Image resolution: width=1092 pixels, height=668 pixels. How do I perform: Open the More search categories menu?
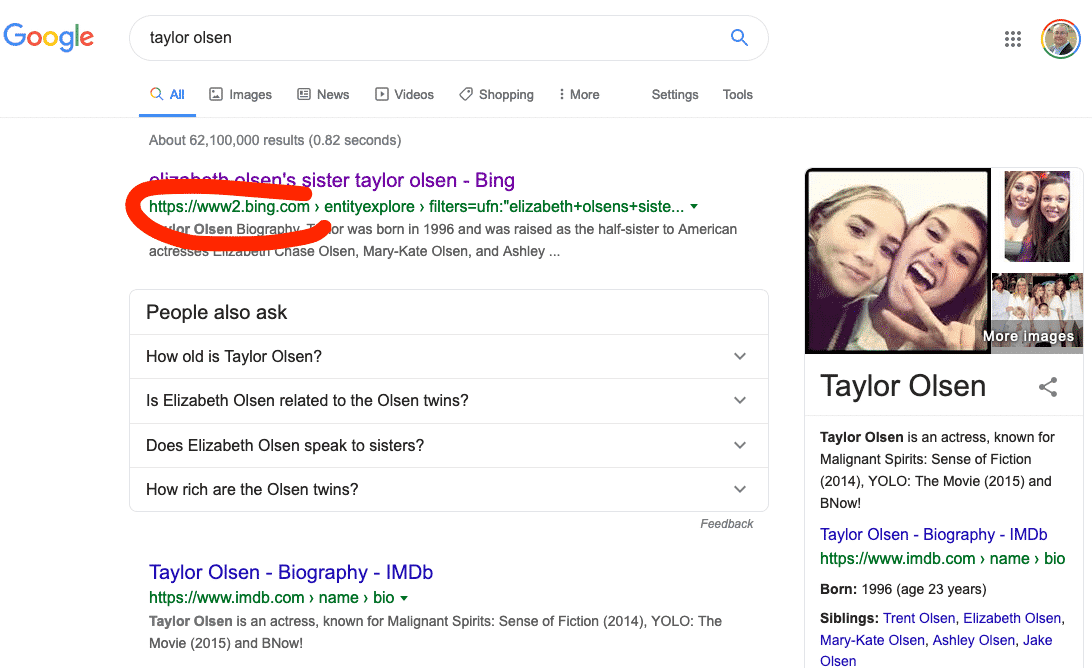pos(579,95)
